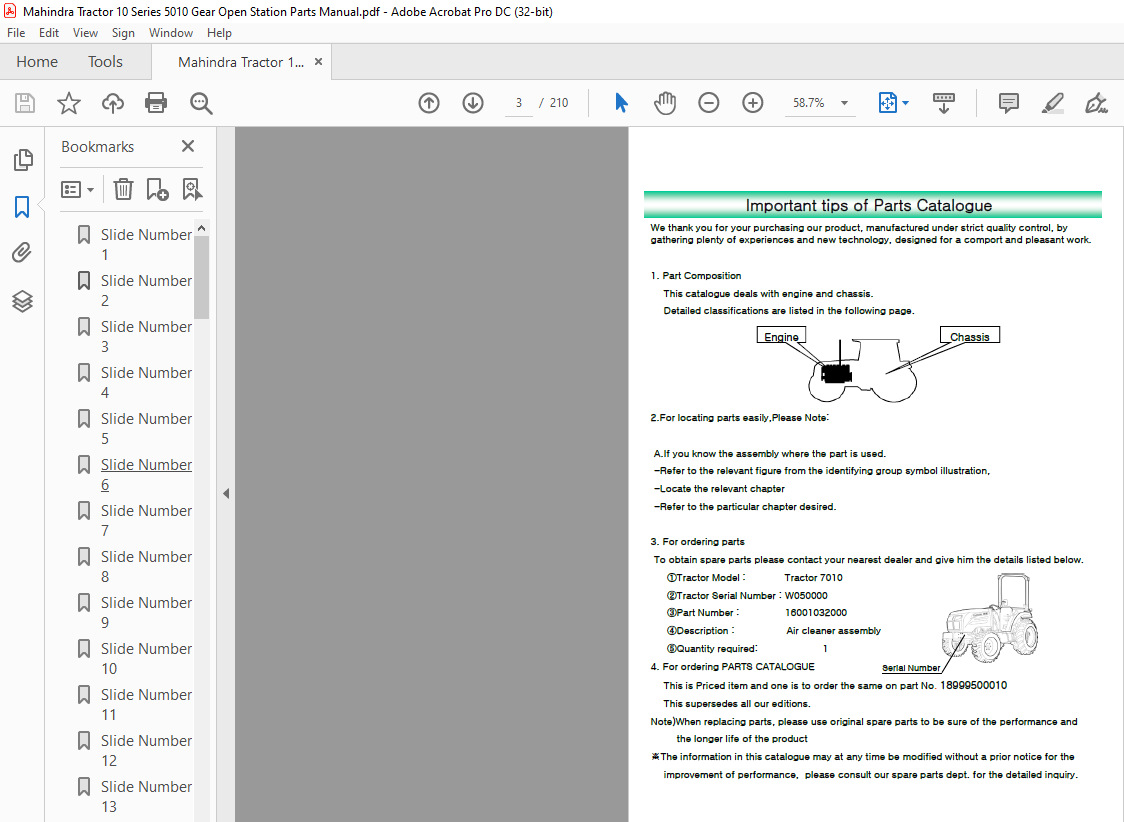This screenshot has width=1124, height=822.
Task: Open the View menu
Action: point(85,33)
